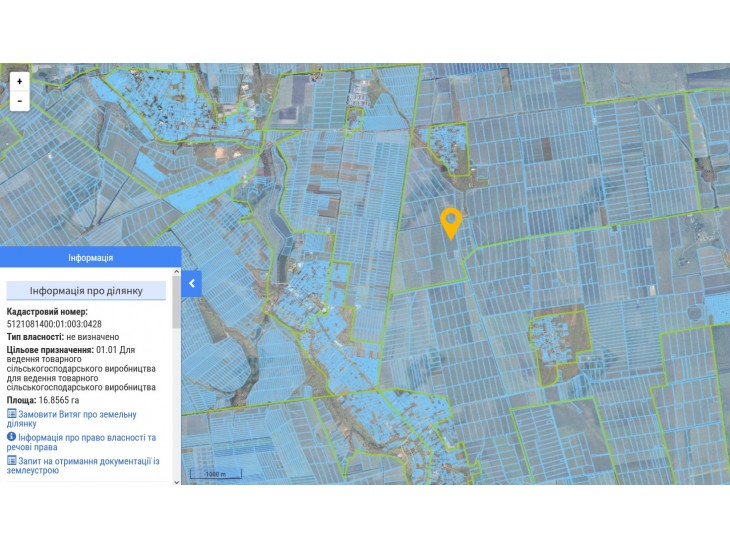Image resolution: width=730 pixels, height=547 pixels.
Task: Click the info panel scrollbar thumb
Action: coord(176,302)
